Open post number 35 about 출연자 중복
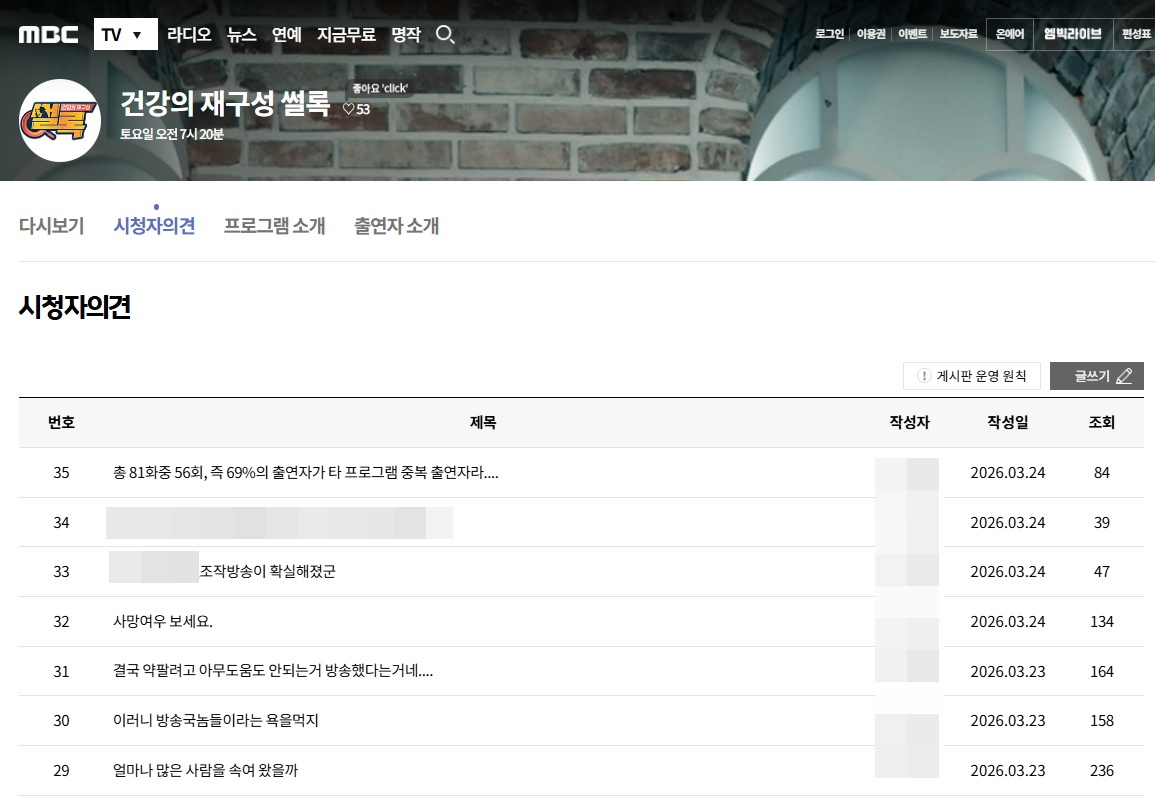This screenshot has width=1155, height=797. 306,473
